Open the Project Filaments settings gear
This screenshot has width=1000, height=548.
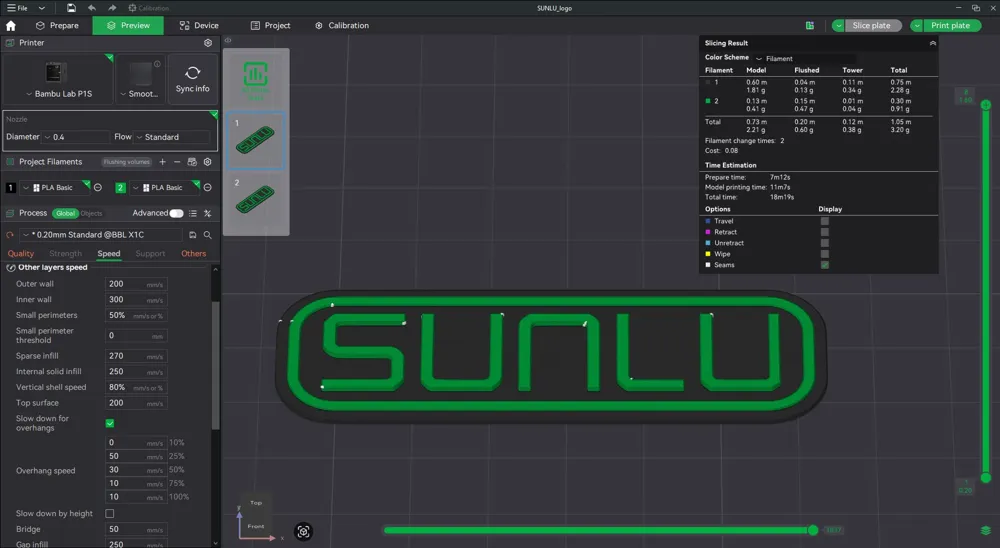(x=207, y=162)
